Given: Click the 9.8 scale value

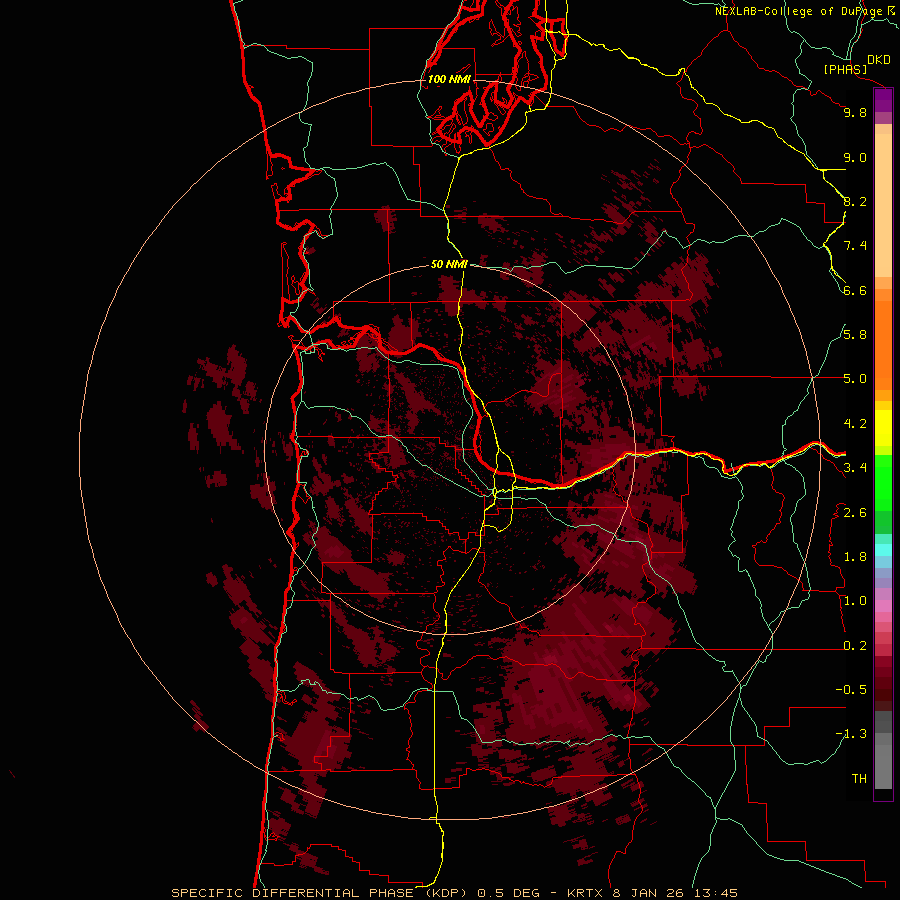Looking at the screenshot, I should [855, 113].
